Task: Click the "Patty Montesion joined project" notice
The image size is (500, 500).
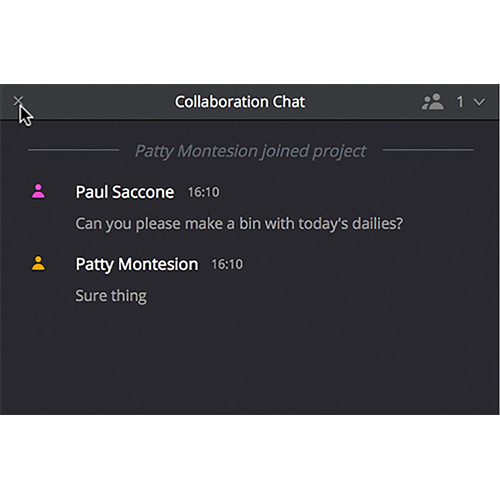Action: [251, 151]
